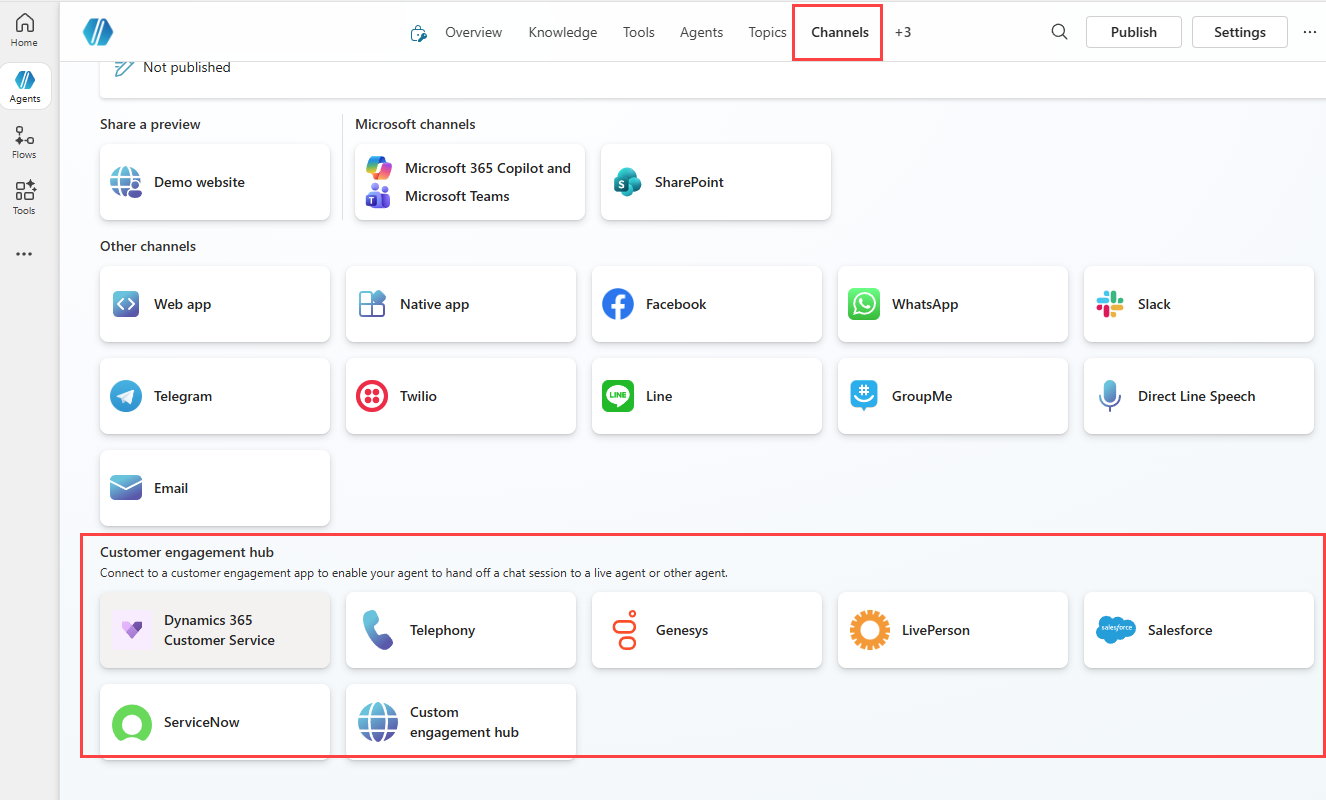The image size is (1326, 800).
Task: Open the Demo website label
Action: (x=199, y=182)
